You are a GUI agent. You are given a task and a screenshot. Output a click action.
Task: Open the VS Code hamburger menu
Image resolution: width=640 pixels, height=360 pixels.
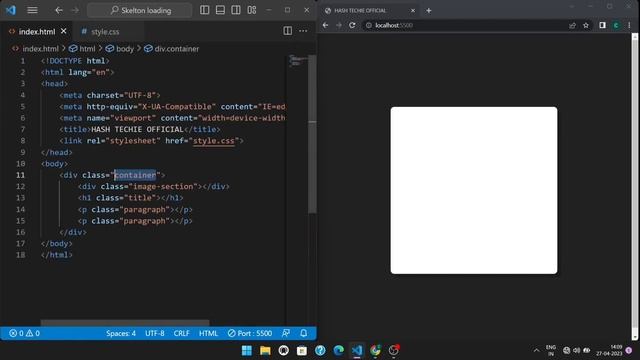(x=32, y=10)
